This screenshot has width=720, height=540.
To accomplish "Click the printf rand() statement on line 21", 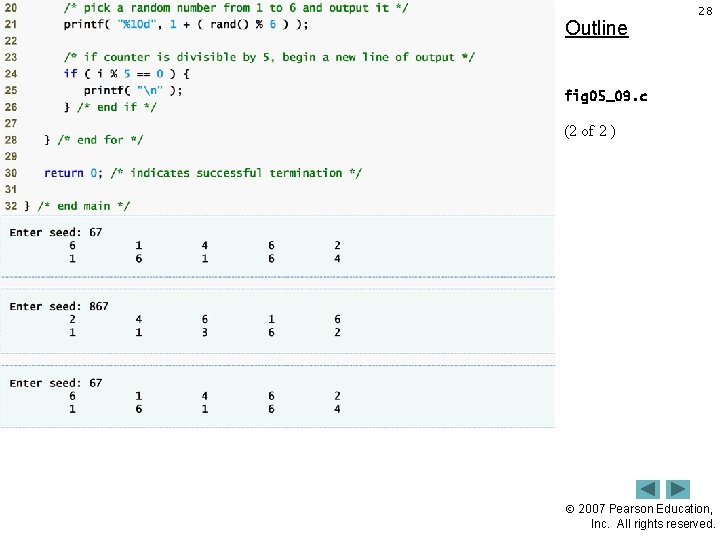I will click(186, 24).
